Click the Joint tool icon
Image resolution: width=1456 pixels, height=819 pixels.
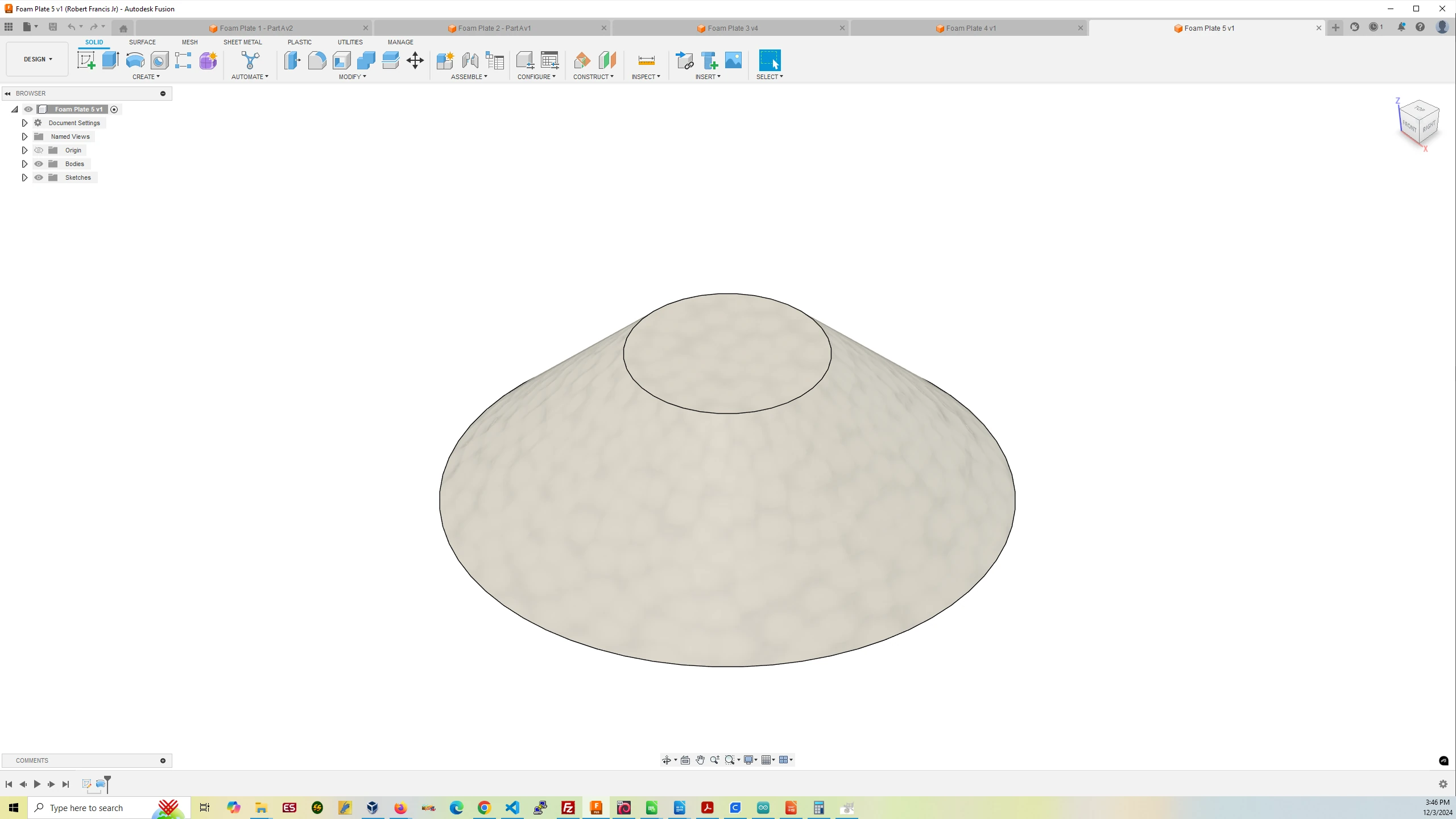pyautogui.click(x=470, y=60)
